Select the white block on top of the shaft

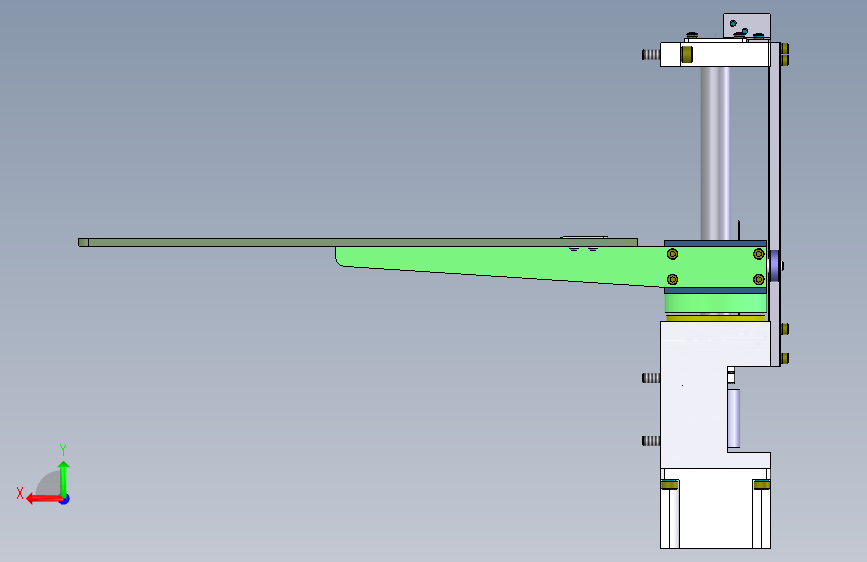715,54
